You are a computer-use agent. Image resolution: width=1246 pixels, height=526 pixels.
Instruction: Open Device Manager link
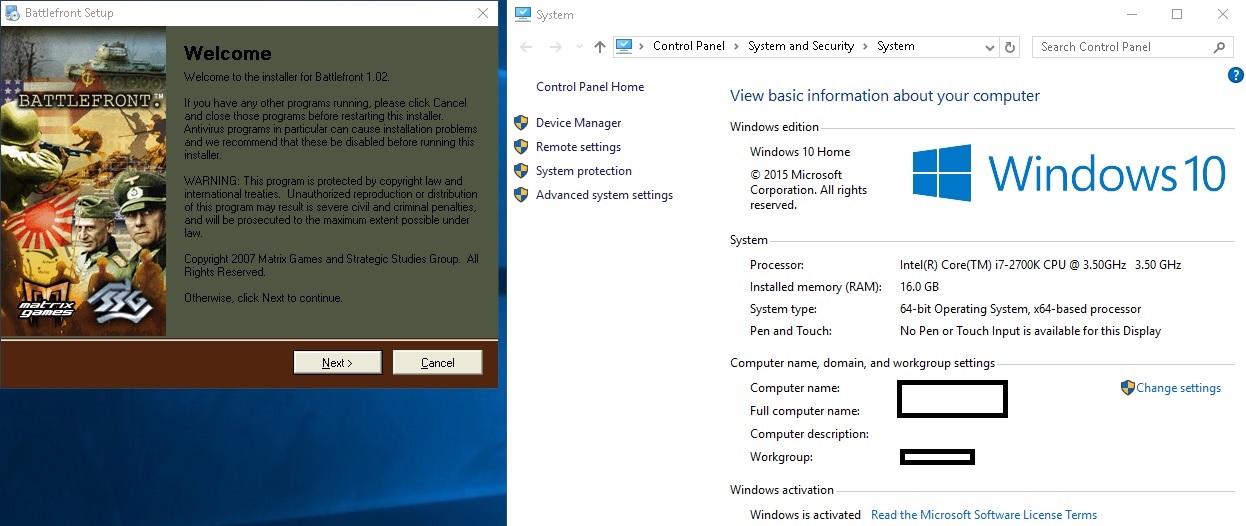(x=578, y=123)
